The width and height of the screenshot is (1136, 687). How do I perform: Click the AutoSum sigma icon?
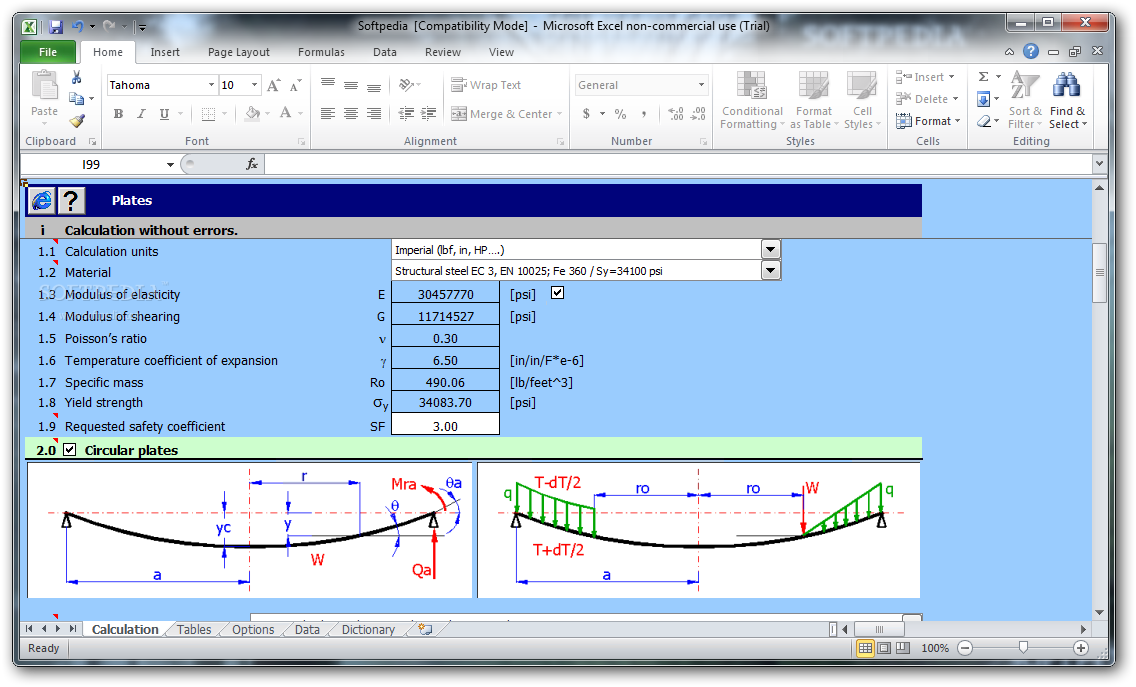click(983, 77)
